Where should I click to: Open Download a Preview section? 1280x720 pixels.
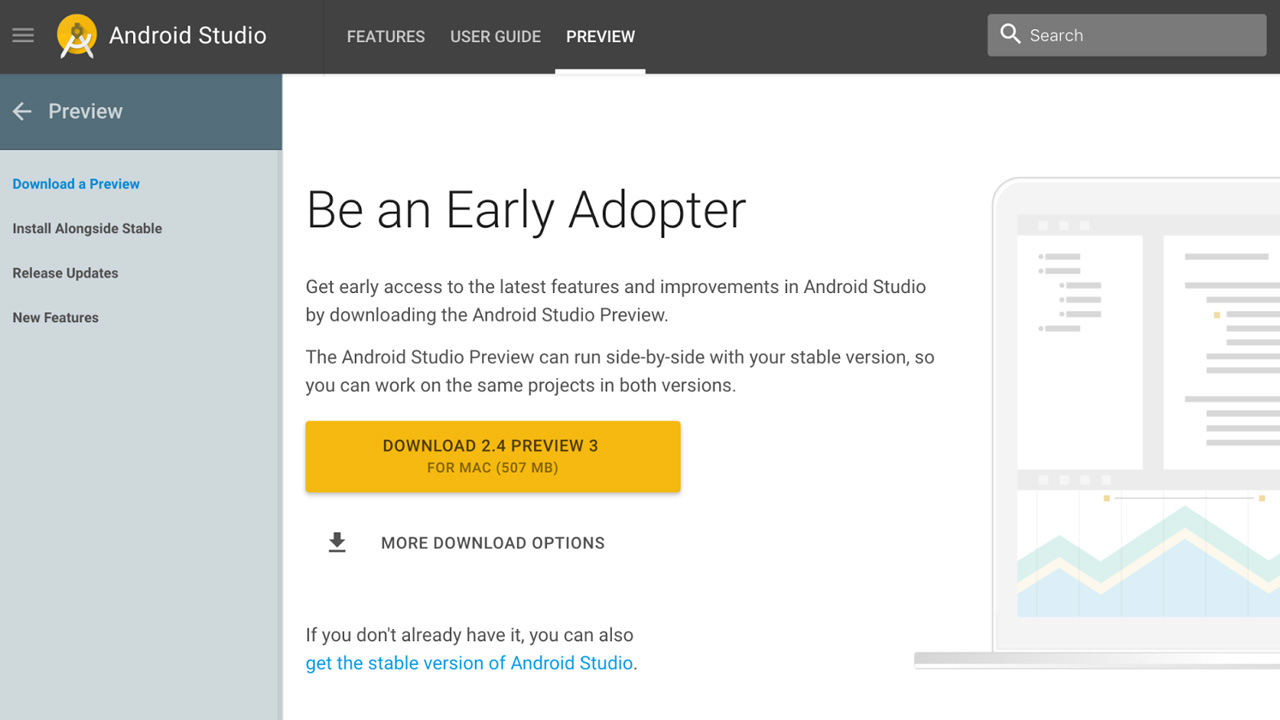(76, 184)
